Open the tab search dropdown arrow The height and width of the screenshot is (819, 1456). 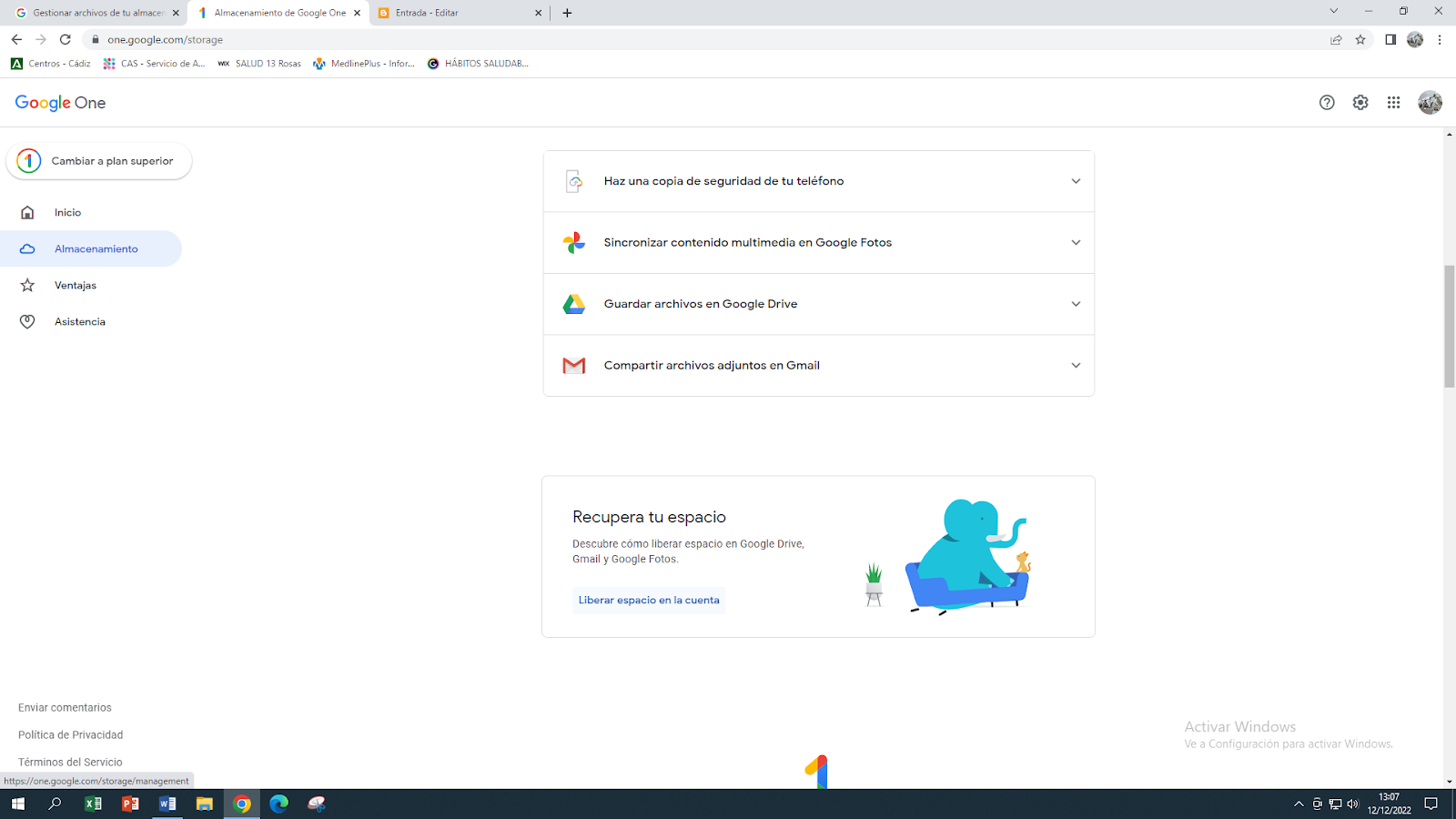tap(1334, 12)
